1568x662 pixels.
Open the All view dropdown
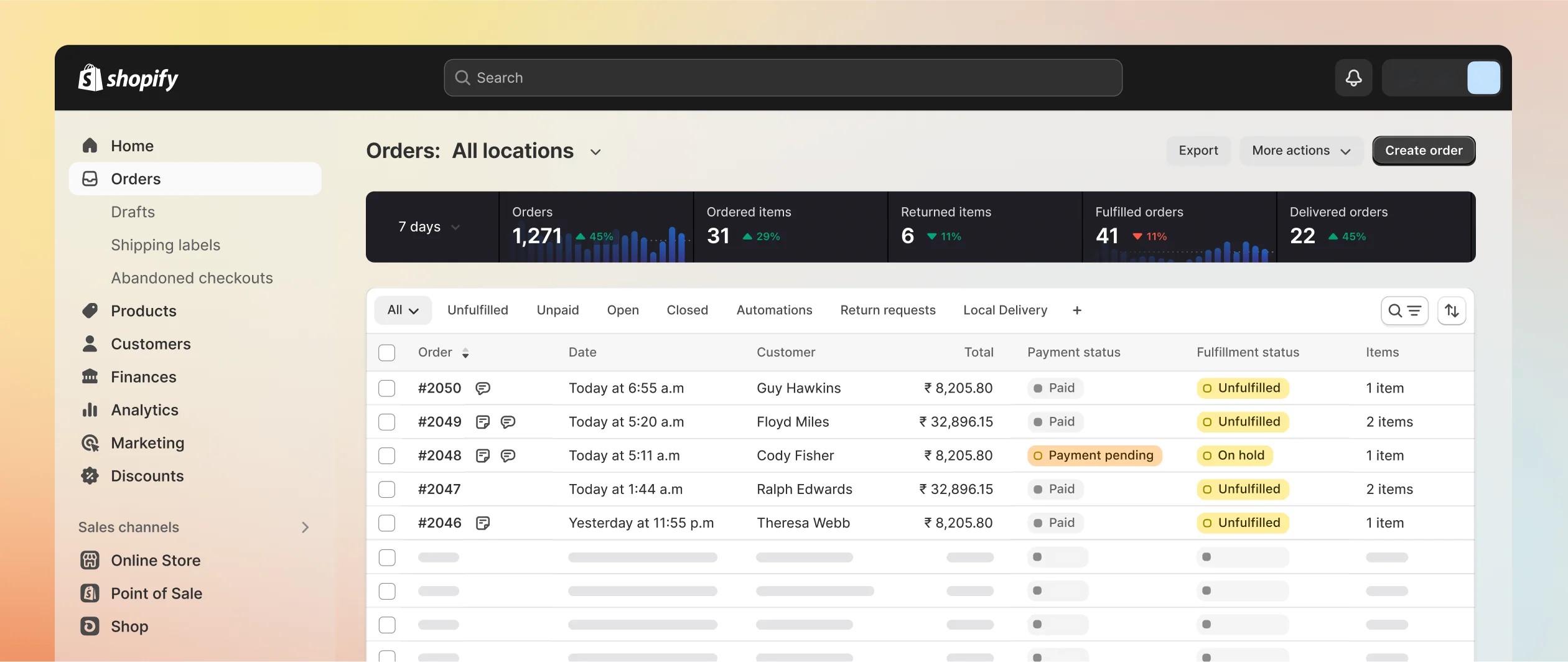[x=403, y=310]
